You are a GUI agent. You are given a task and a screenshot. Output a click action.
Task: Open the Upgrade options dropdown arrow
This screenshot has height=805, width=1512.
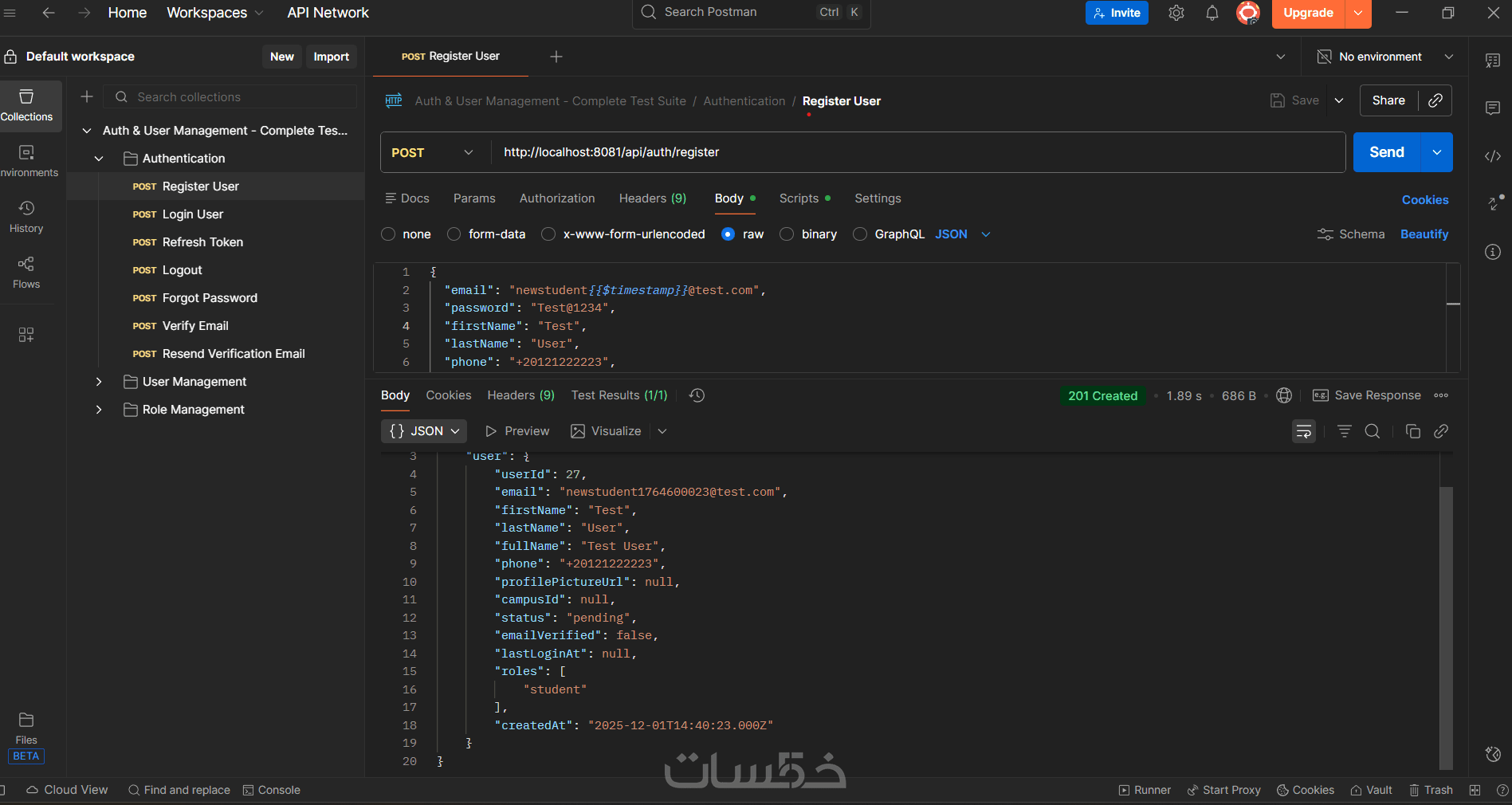[x=1358, y=13]
